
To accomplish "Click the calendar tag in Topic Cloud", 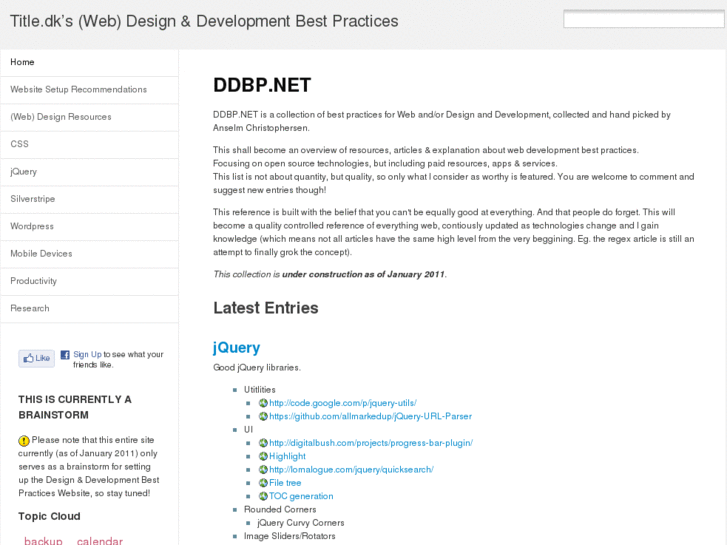I will [x=100, y=541].
